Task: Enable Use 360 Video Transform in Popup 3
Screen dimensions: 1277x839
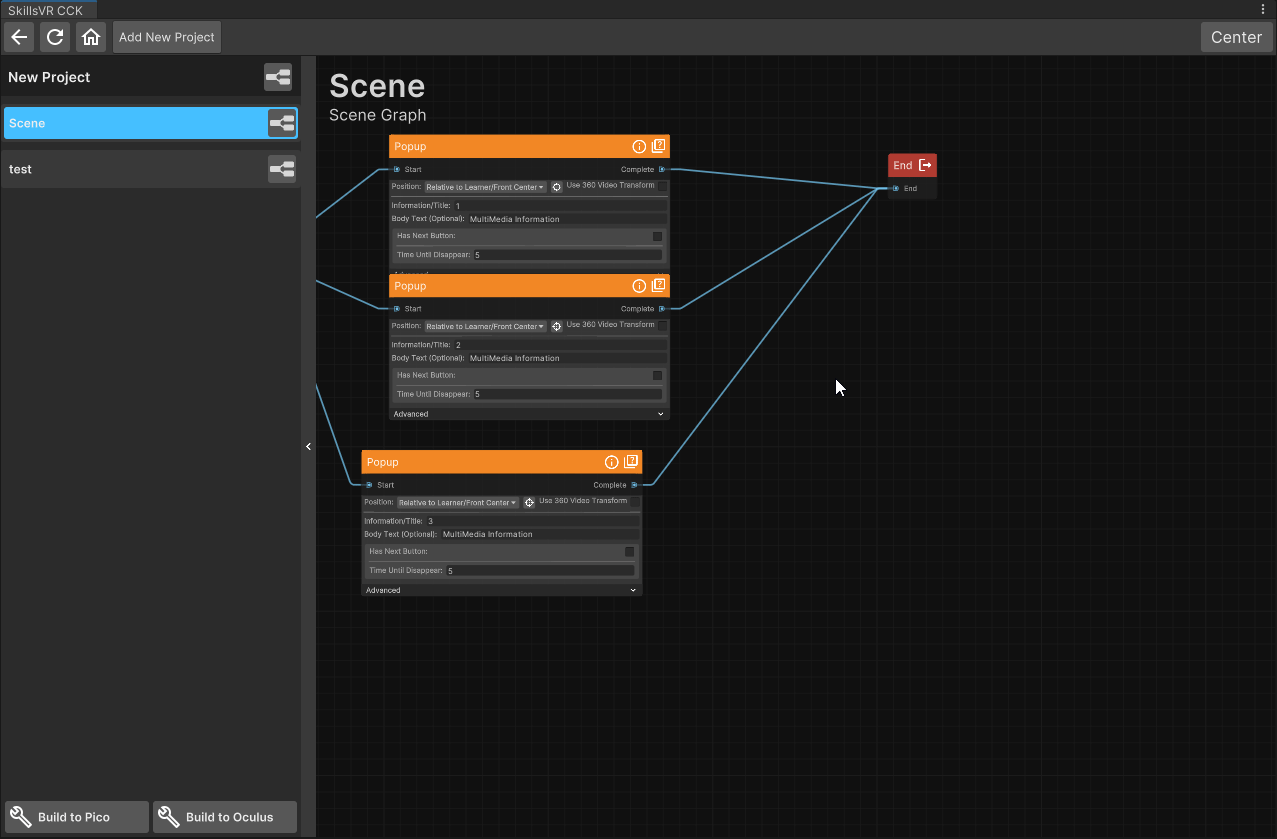Action: [635, 501]
